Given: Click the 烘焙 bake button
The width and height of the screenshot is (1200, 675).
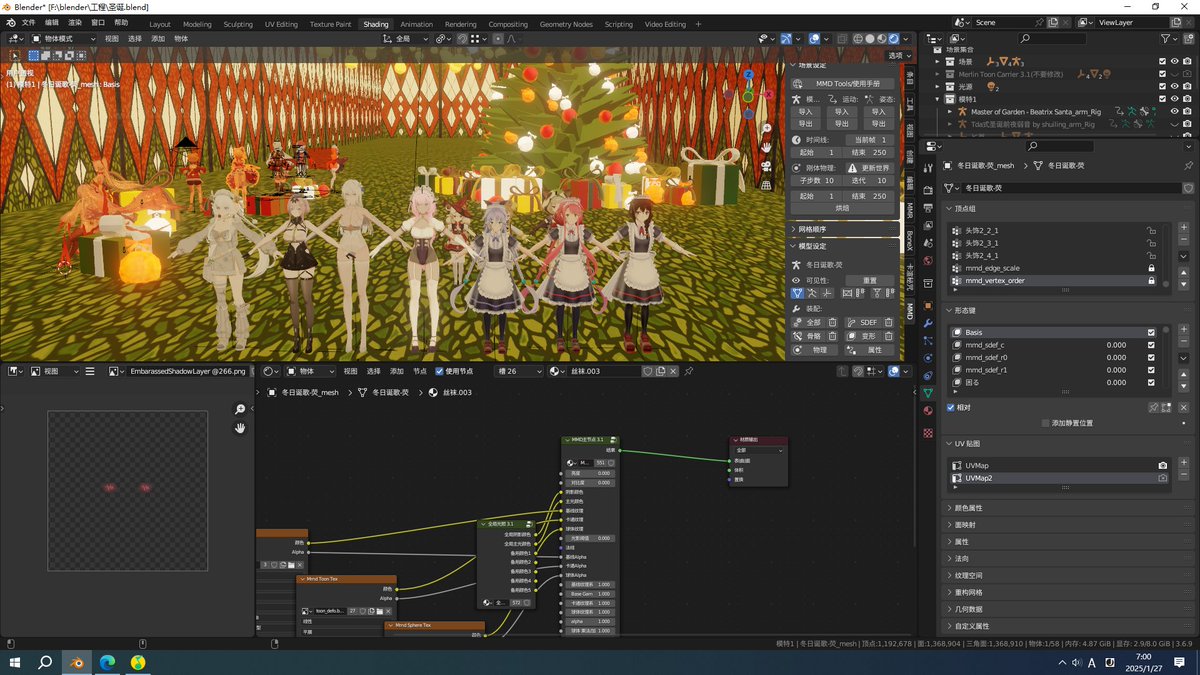Looking at the screenshot, I should pyautogui.click(x=842, y=208).
